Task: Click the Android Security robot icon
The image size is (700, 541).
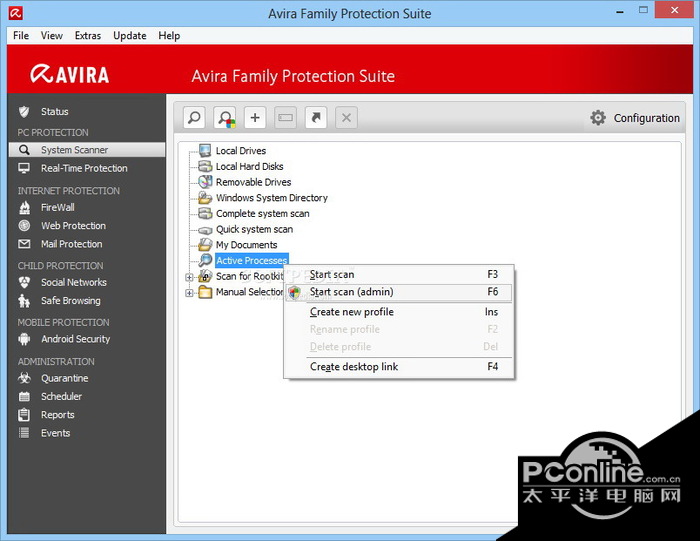Action: click(x=24, y=339)
